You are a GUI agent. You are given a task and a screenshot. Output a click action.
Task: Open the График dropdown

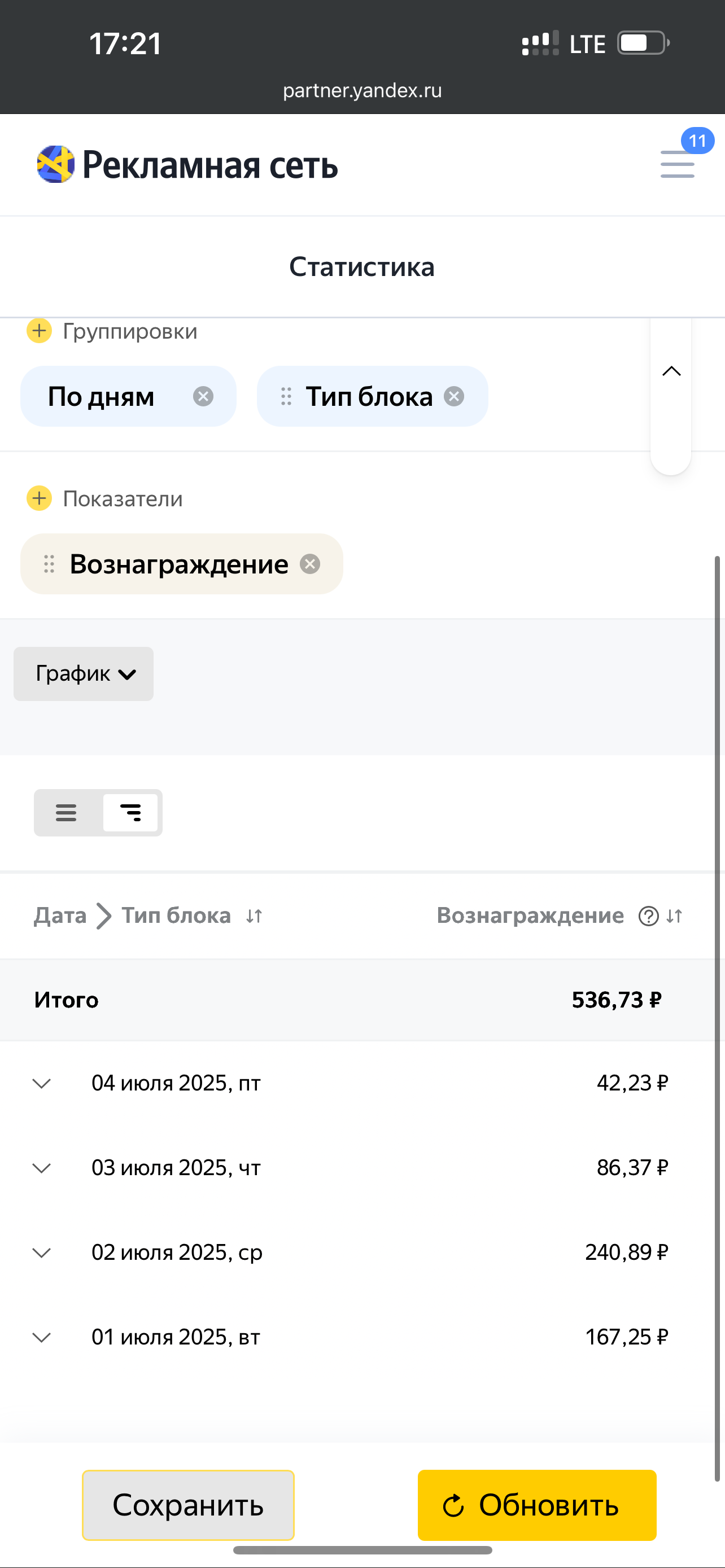click(x=84, y=674)
